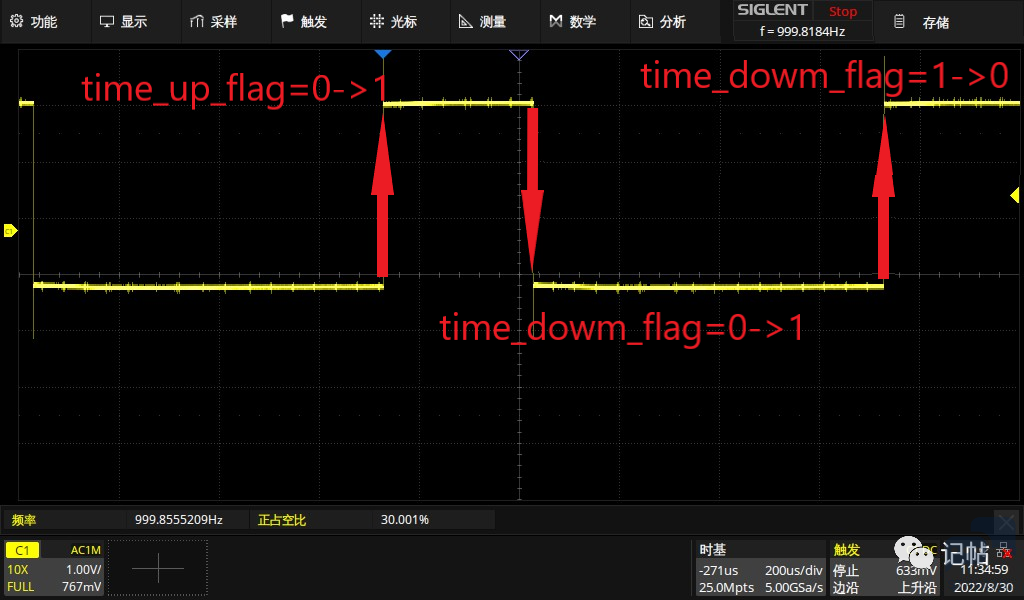1024x600 pixels.
Task: Click the 触发 (Trigger) flag icon
Action: (x=287, y=21)
